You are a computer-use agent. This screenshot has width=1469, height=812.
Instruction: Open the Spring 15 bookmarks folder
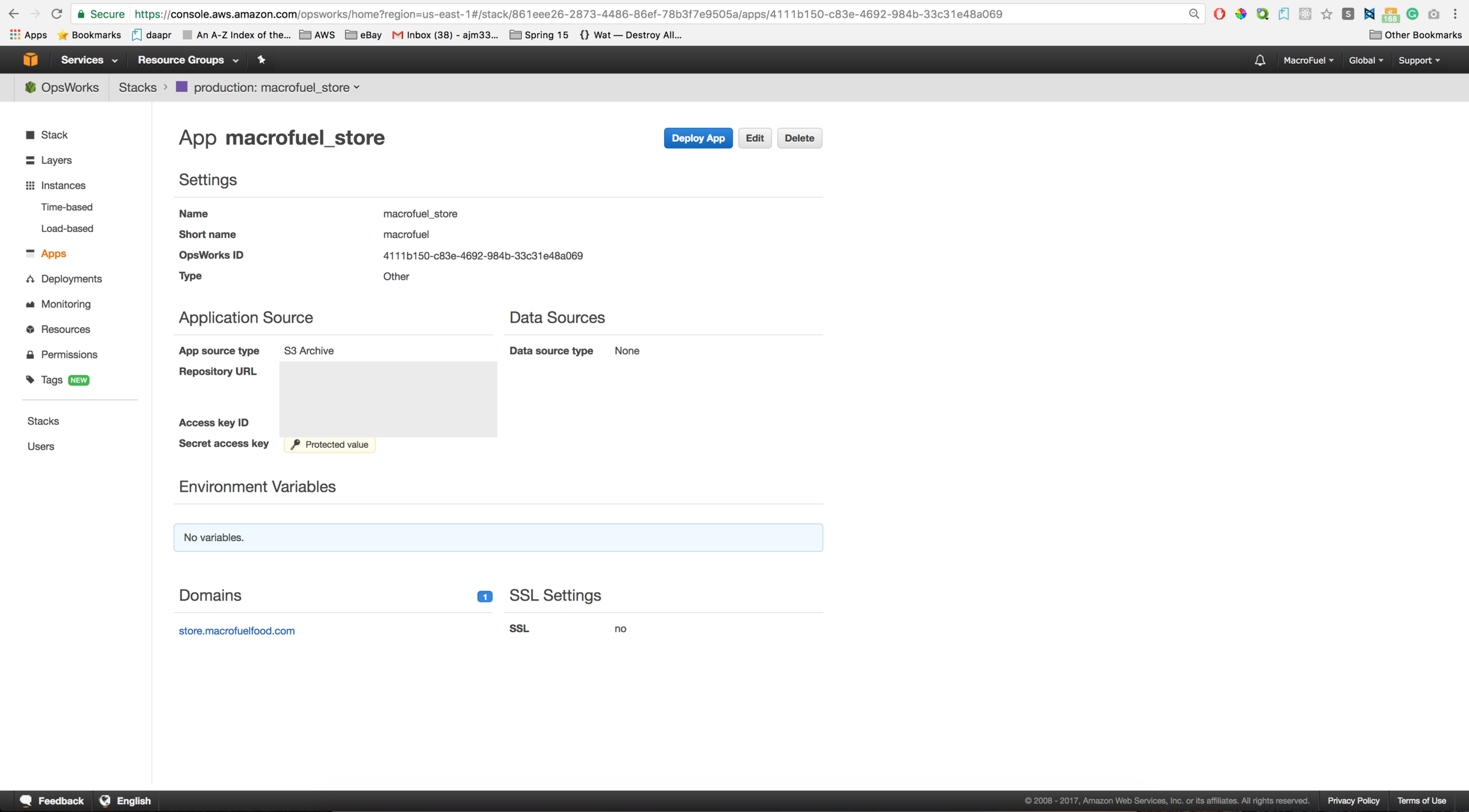click(x=539, y=35)
